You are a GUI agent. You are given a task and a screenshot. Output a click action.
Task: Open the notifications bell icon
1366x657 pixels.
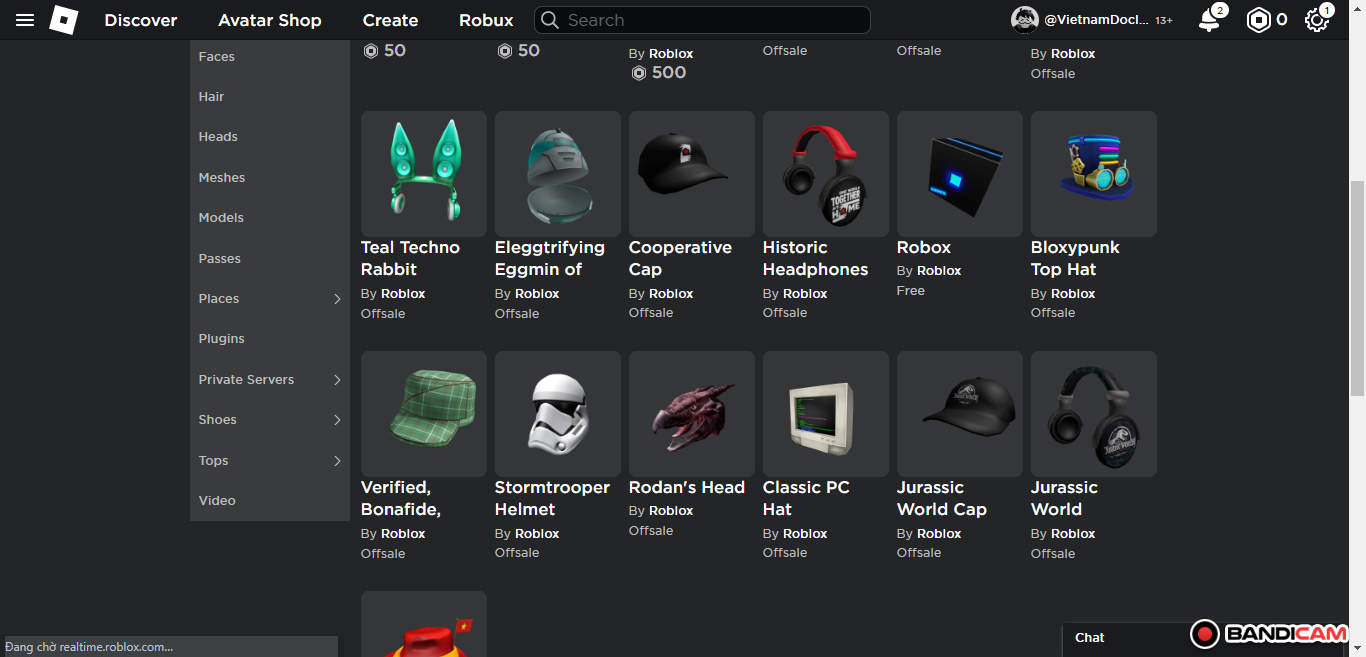tap(1208, 20)
